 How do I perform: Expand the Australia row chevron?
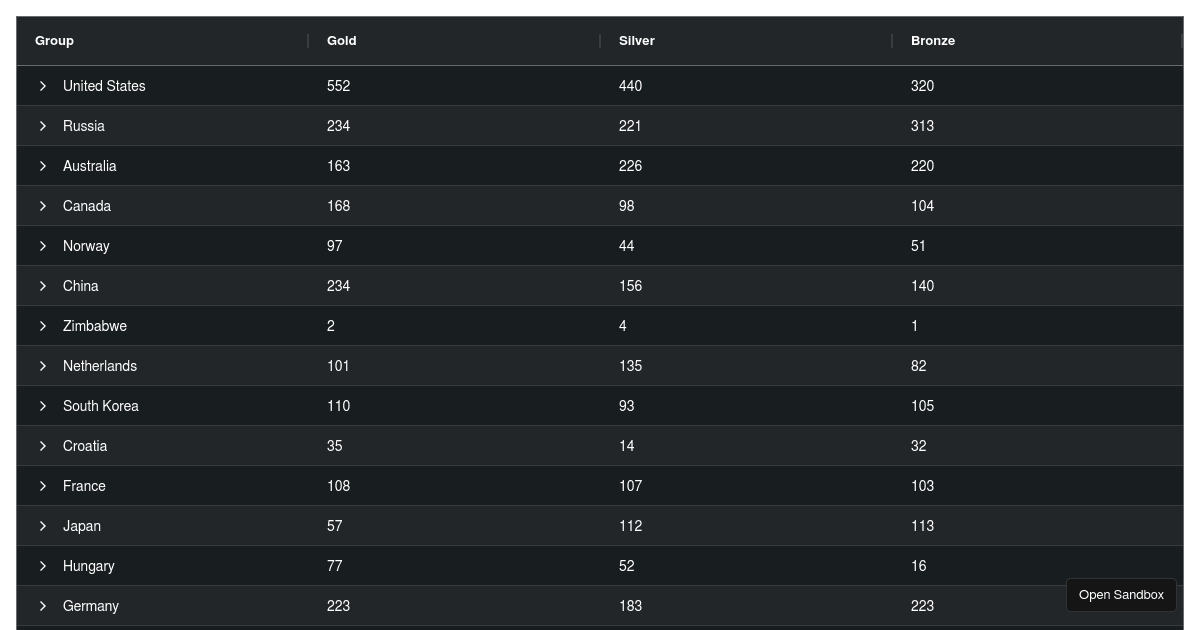43,166
